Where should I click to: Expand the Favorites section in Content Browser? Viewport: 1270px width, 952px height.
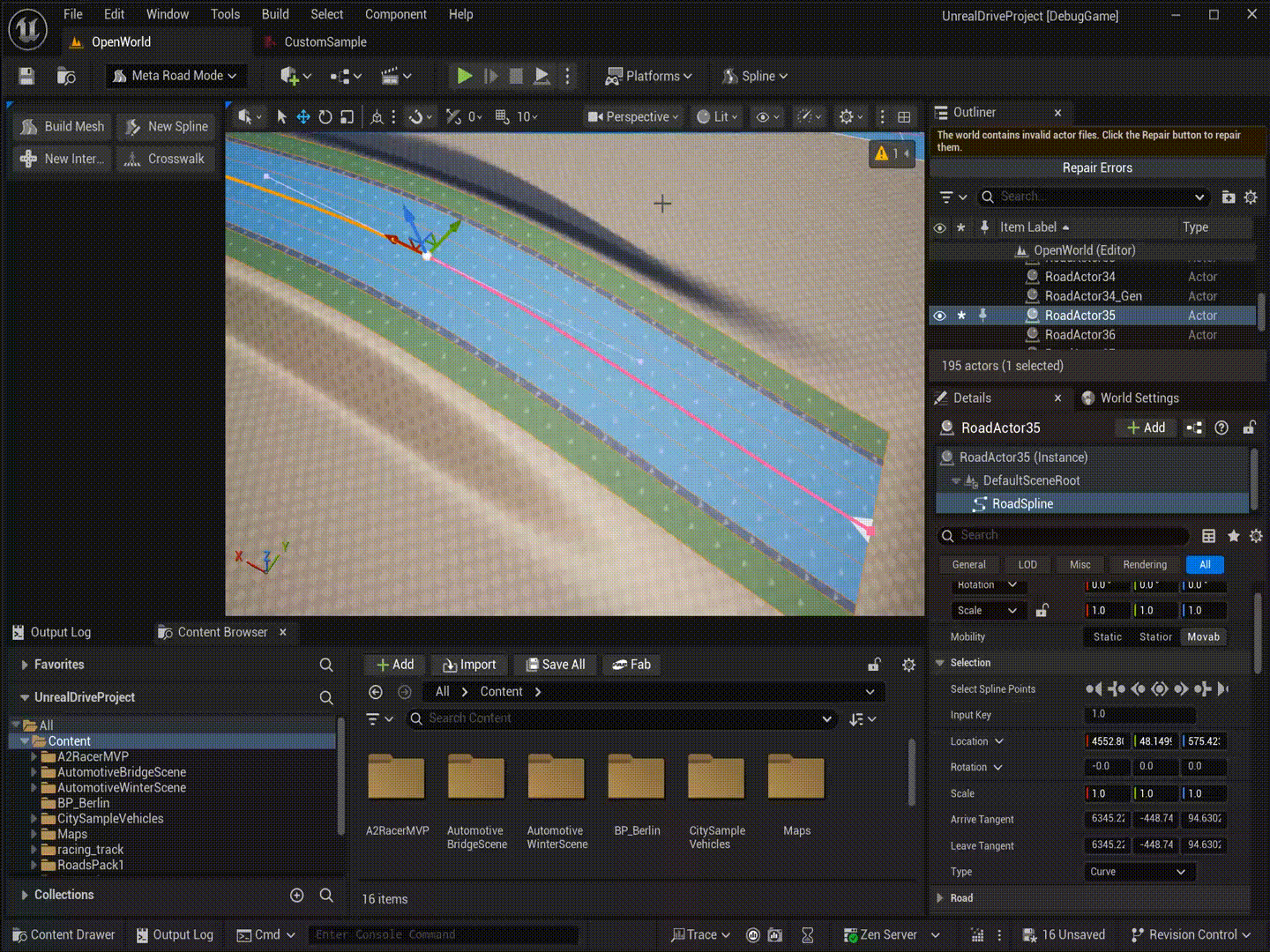point(25,666)
